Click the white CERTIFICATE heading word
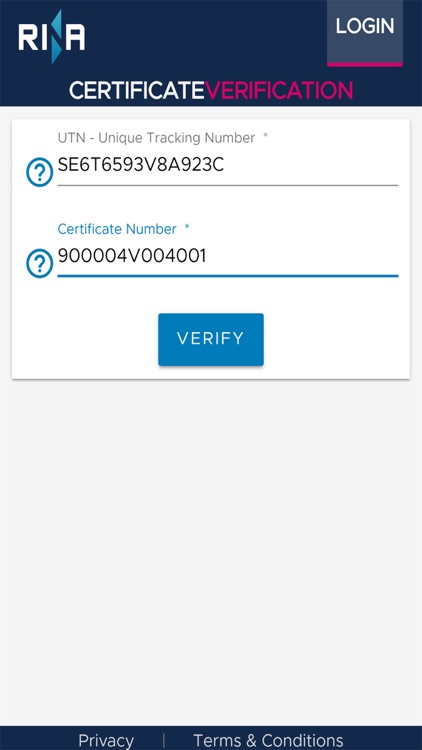Screen dimensions: 422x750 137,90
